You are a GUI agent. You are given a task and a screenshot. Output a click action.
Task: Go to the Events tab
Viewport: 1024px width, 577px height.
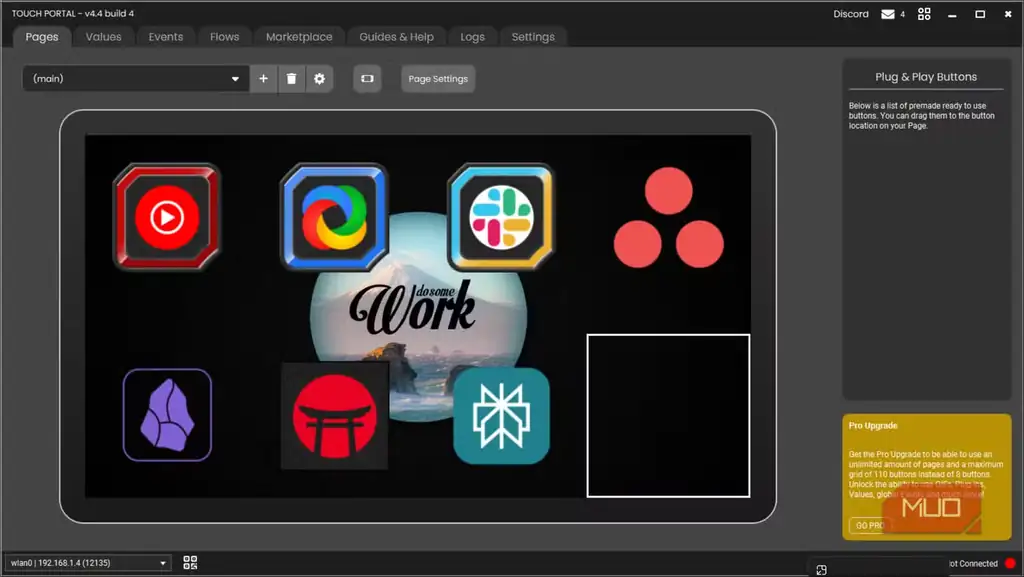coord(166,37)
